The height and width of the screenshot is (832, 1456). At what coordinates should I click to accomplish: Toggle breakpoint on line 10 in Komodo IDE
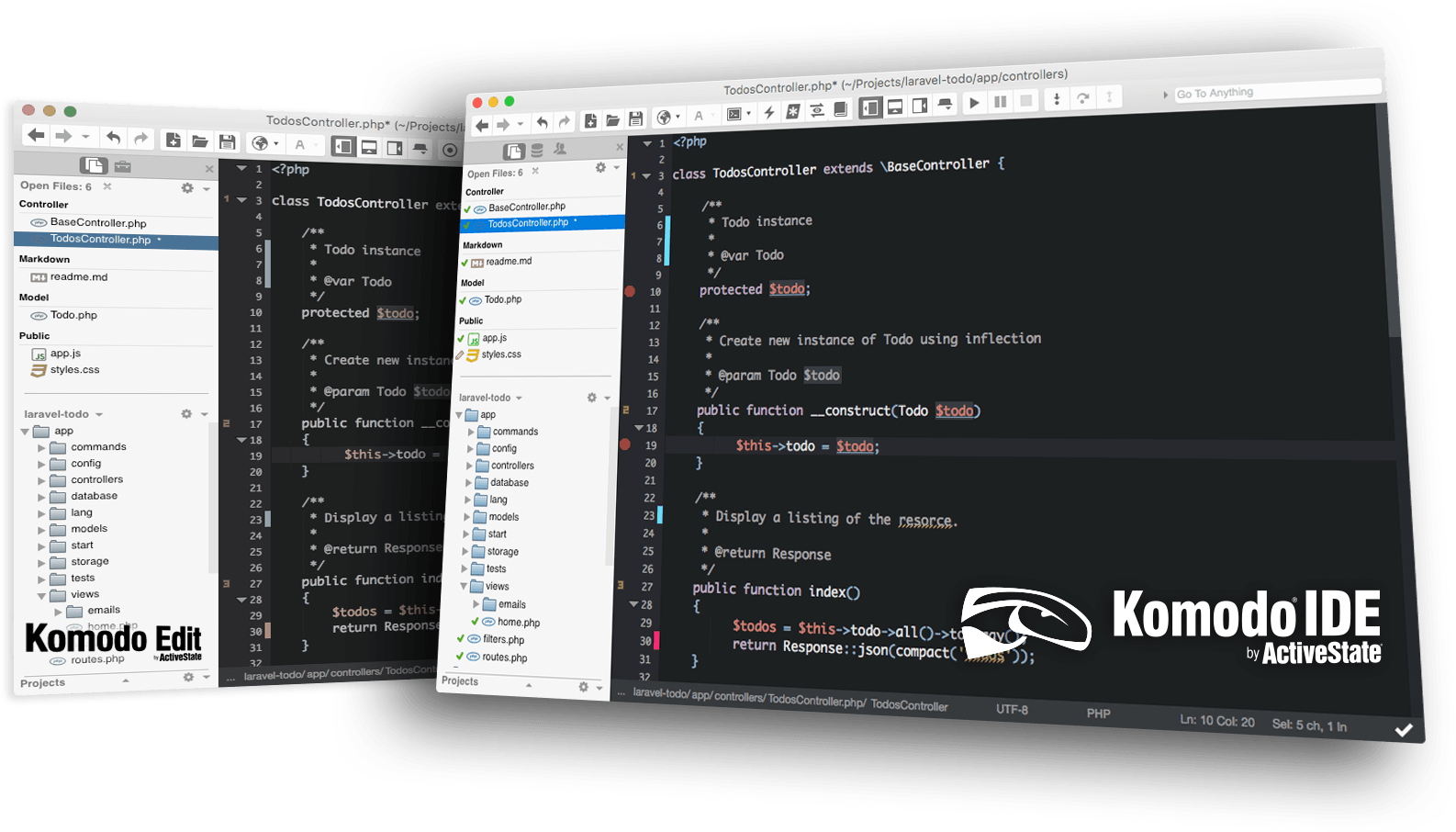tap(630, 291)
